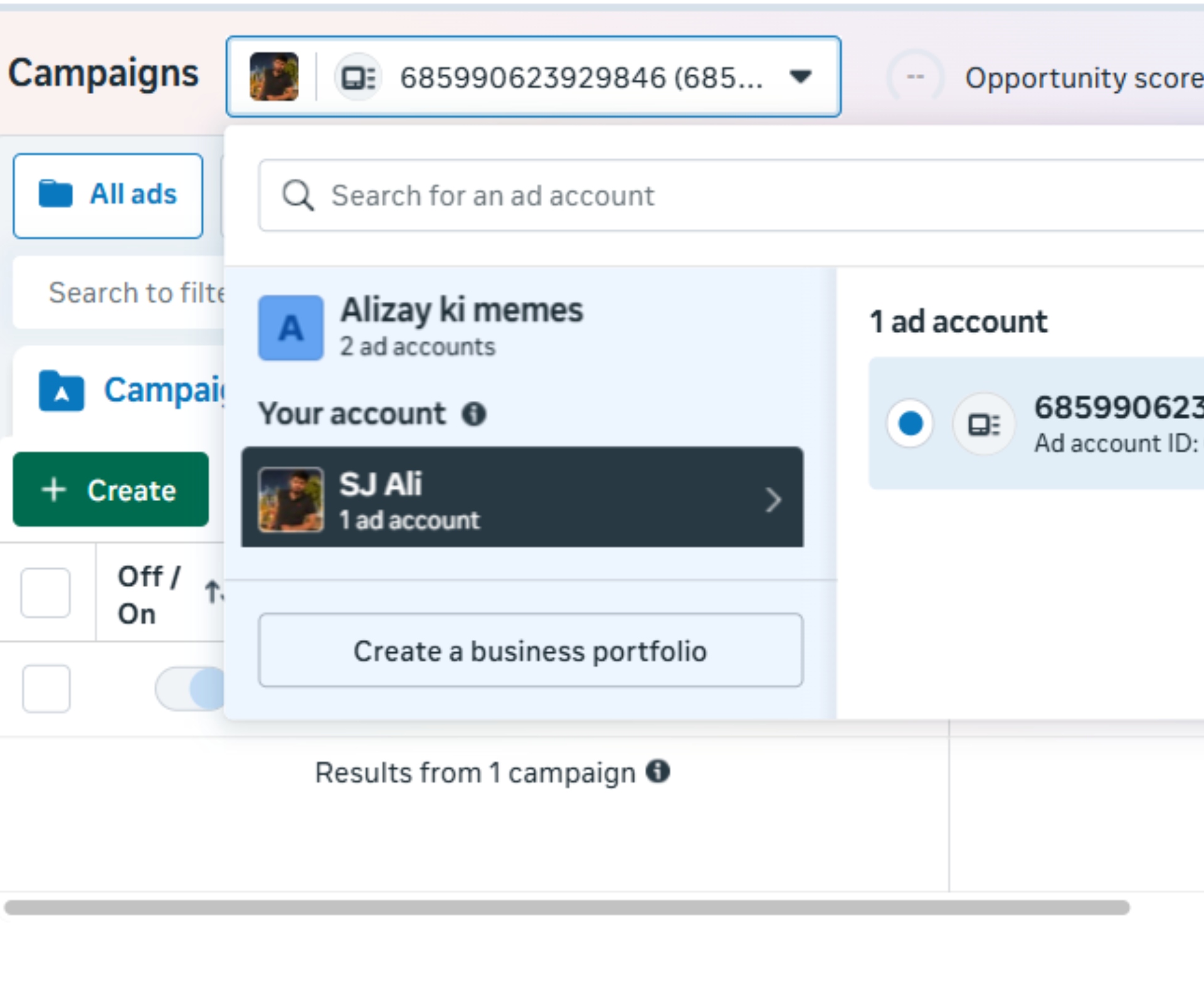This screenshot has height=986, width=1204.
Task: Click the Opportunity score circle indicator
Action: (x=915, y=77)
